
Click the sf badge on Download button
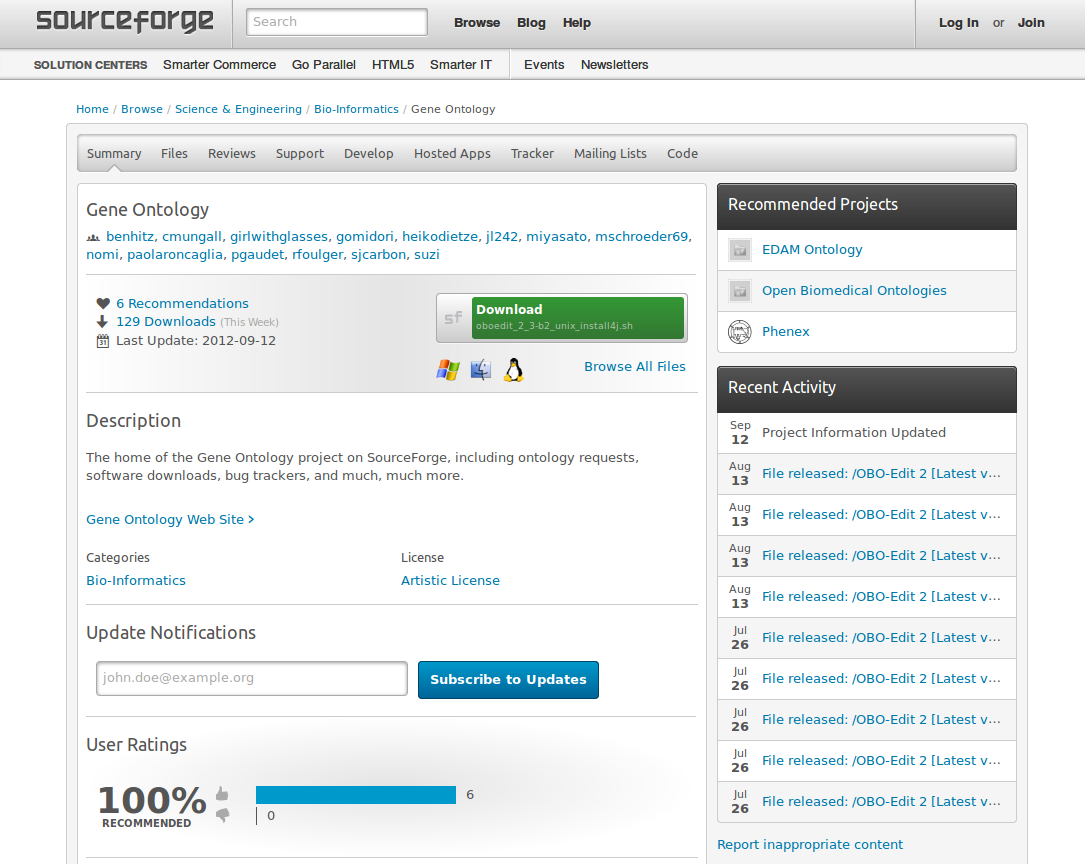coord(453,318)
